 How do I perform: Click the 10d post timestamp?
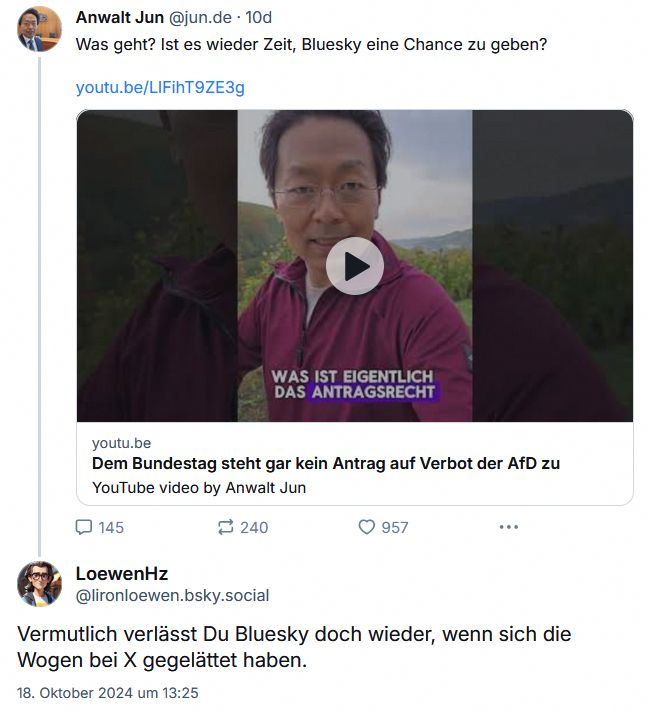[259, 18]
